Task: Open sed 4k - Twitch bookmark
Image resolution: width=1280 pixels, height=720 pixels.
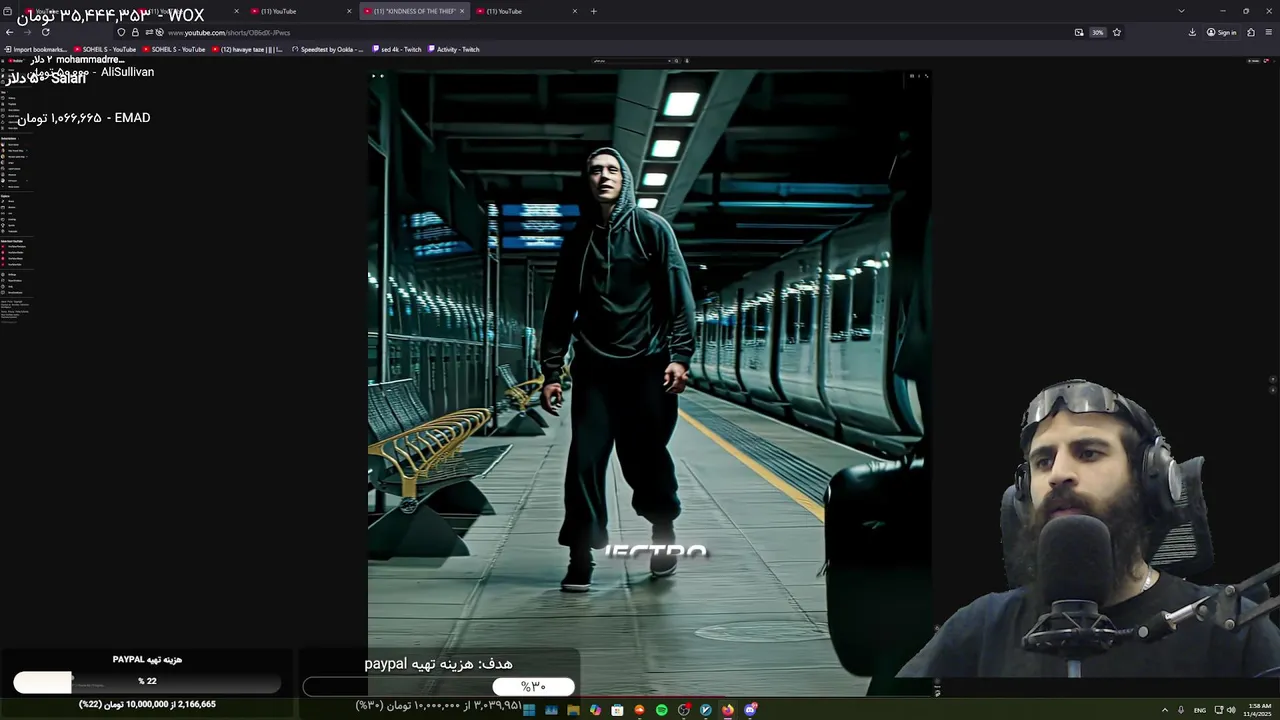Action: pyautogui.click(x=397, y=49)
